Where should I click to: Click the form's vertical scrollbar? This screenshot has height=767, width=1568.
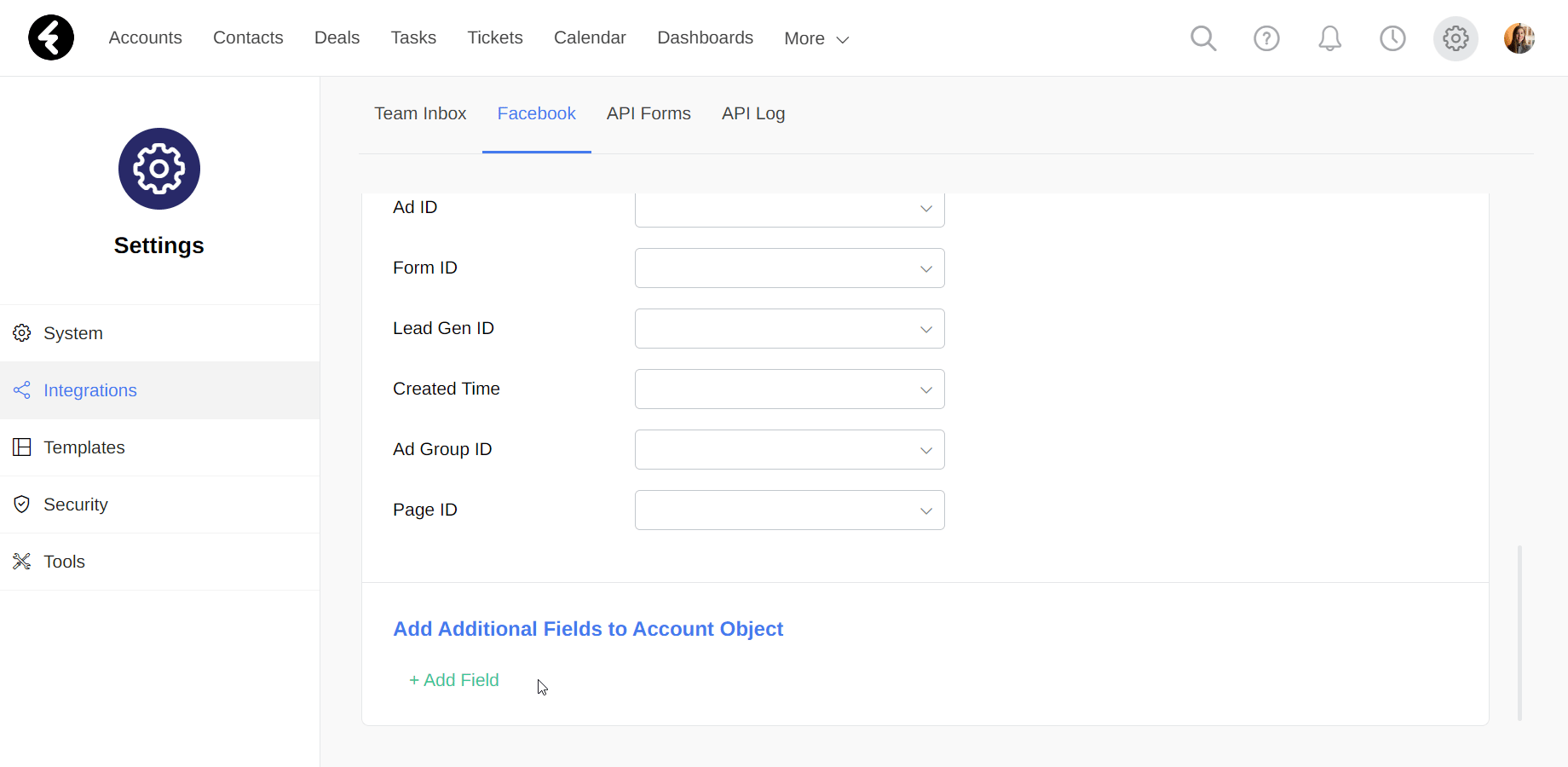(x=1519, y=633)
